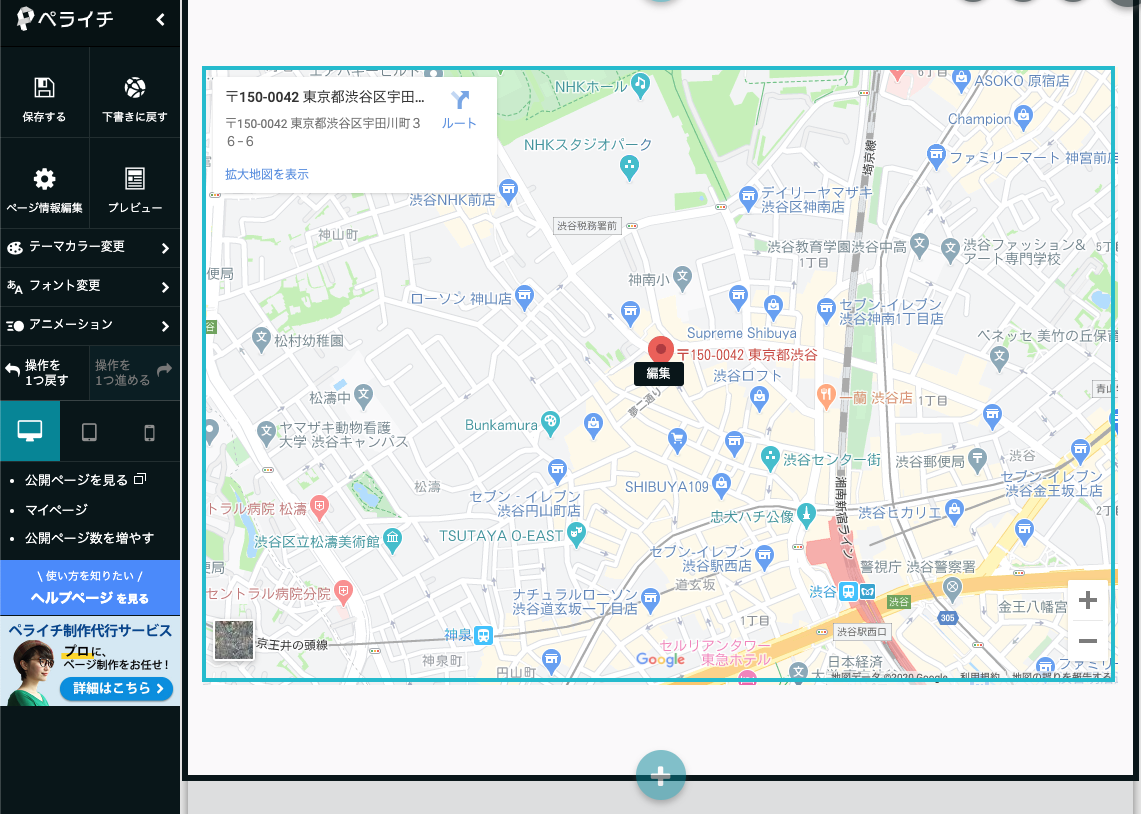The image size is (1141, 814).
Task: Open 公開ページ数を増やす link
Action: pyautogui.click(x=90, y=538)
